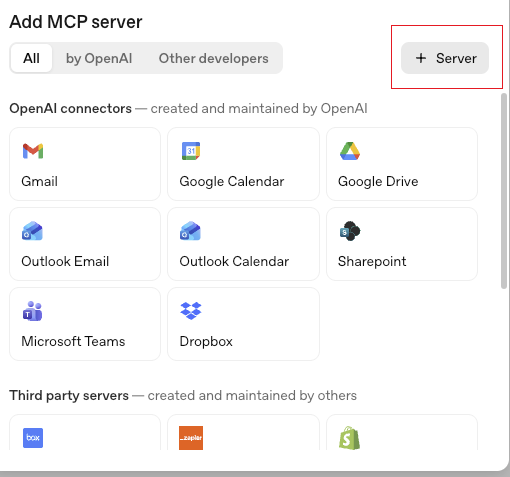
Task: Click the Third party servers heading
Action: (69, 395)
